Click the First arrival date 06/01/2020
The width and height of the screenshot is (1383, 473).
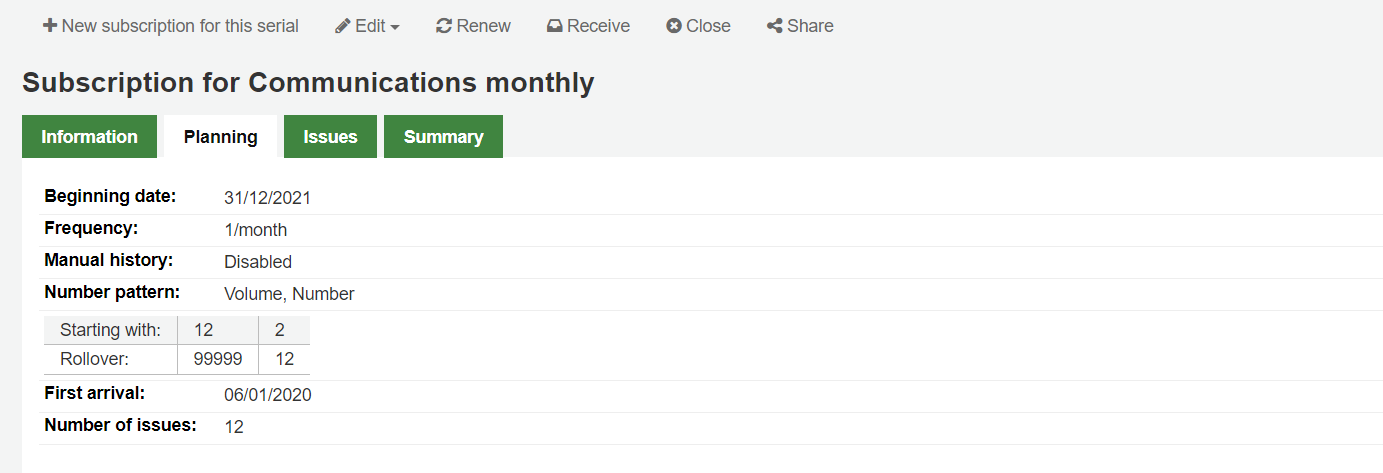268,395
